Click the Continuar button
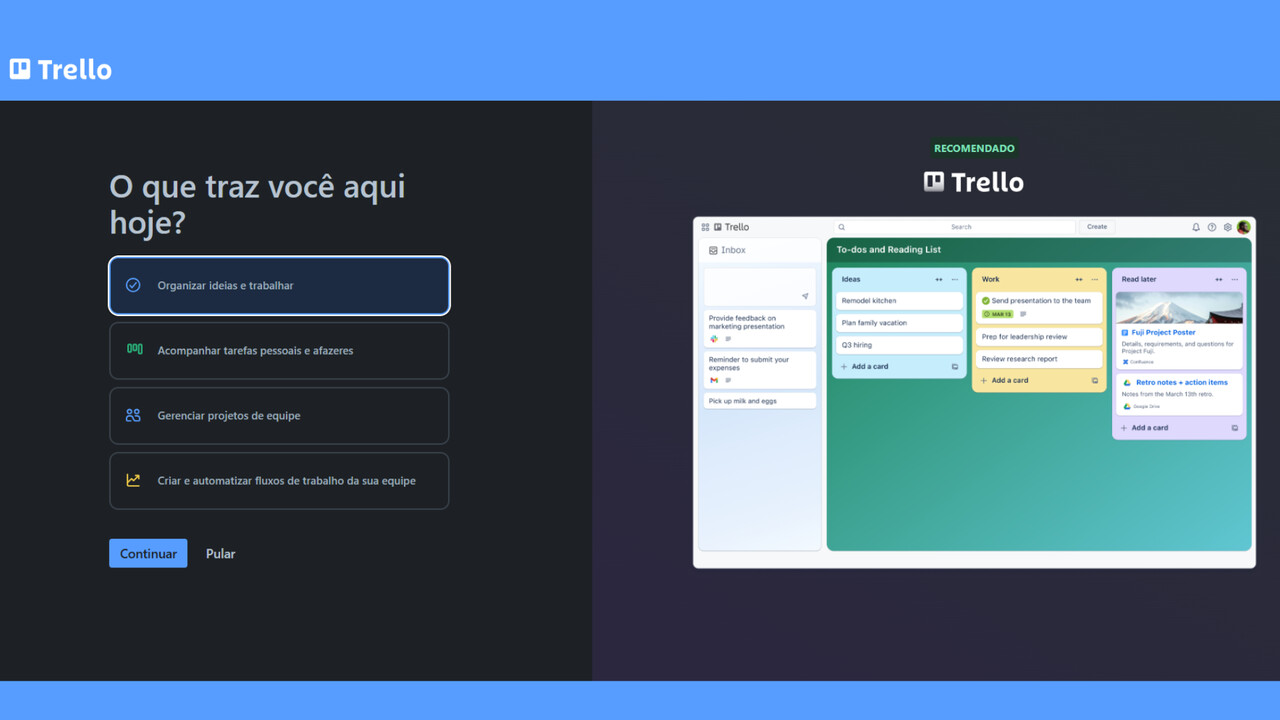Viewport: 1280px width, 720px height. (148, 553)
